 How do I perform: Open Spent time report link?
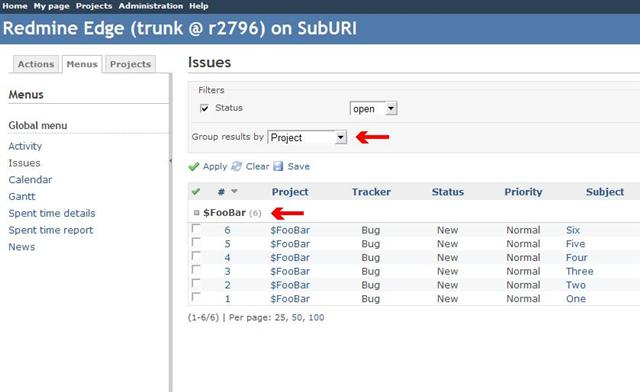point(51,230)
